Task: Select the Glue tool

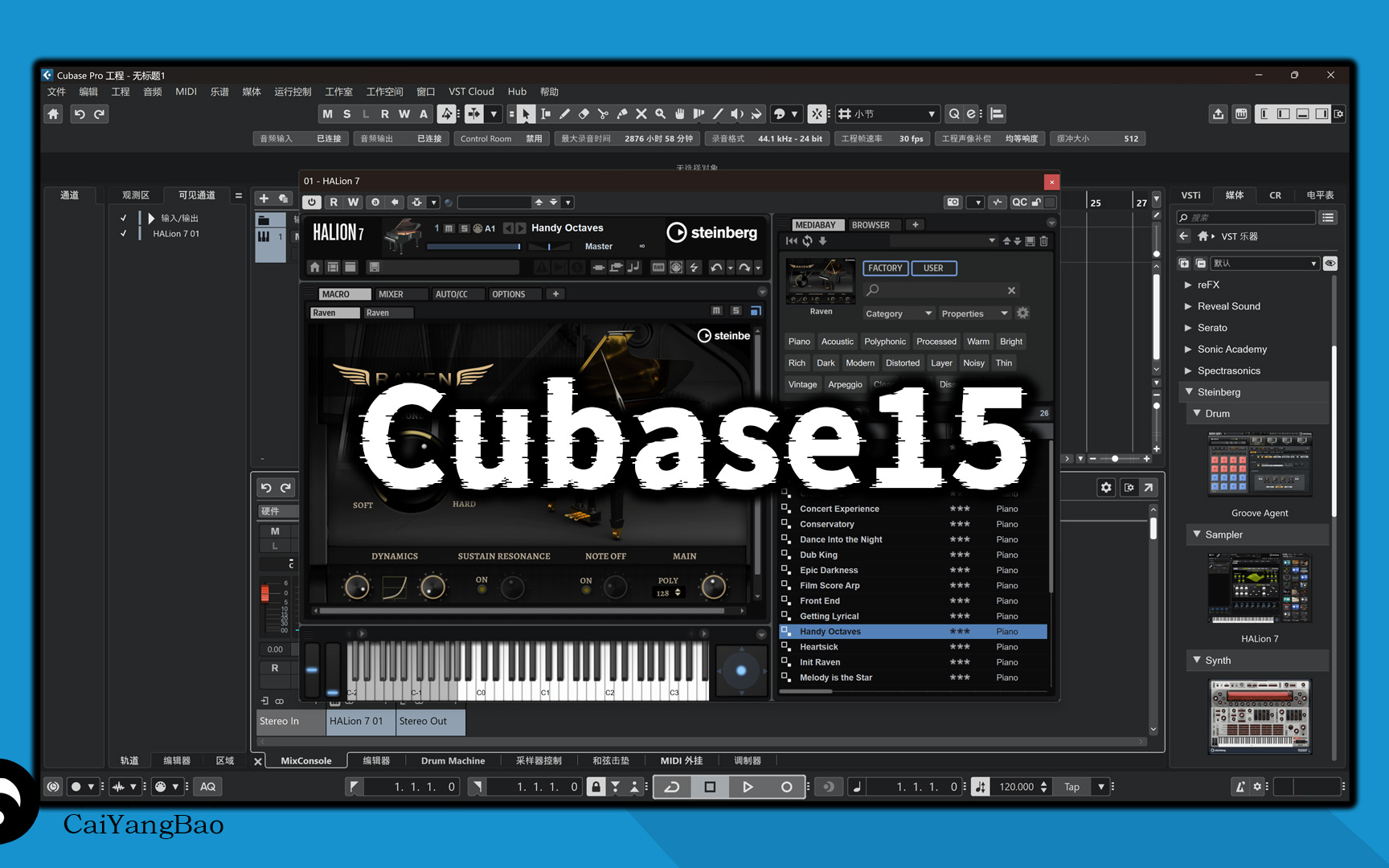Action: (x=622, y=114)
